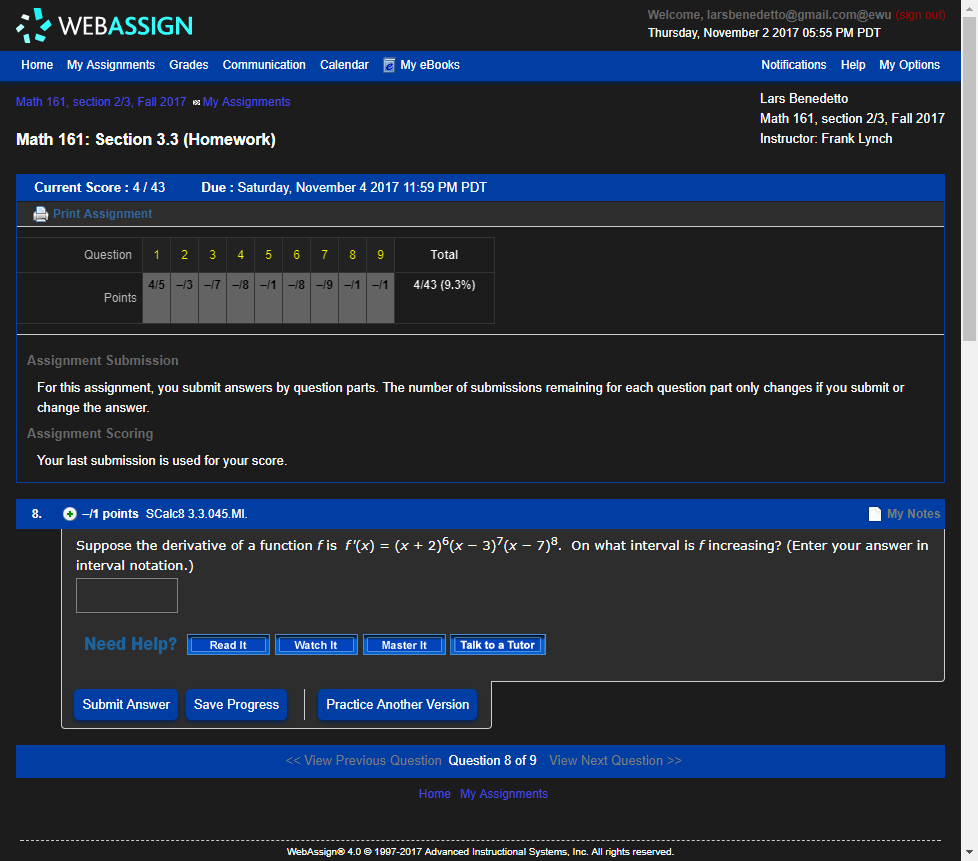This screenshot has height=861, width=978.
Task: Click inside the answer input box
Action: point(126,595)
